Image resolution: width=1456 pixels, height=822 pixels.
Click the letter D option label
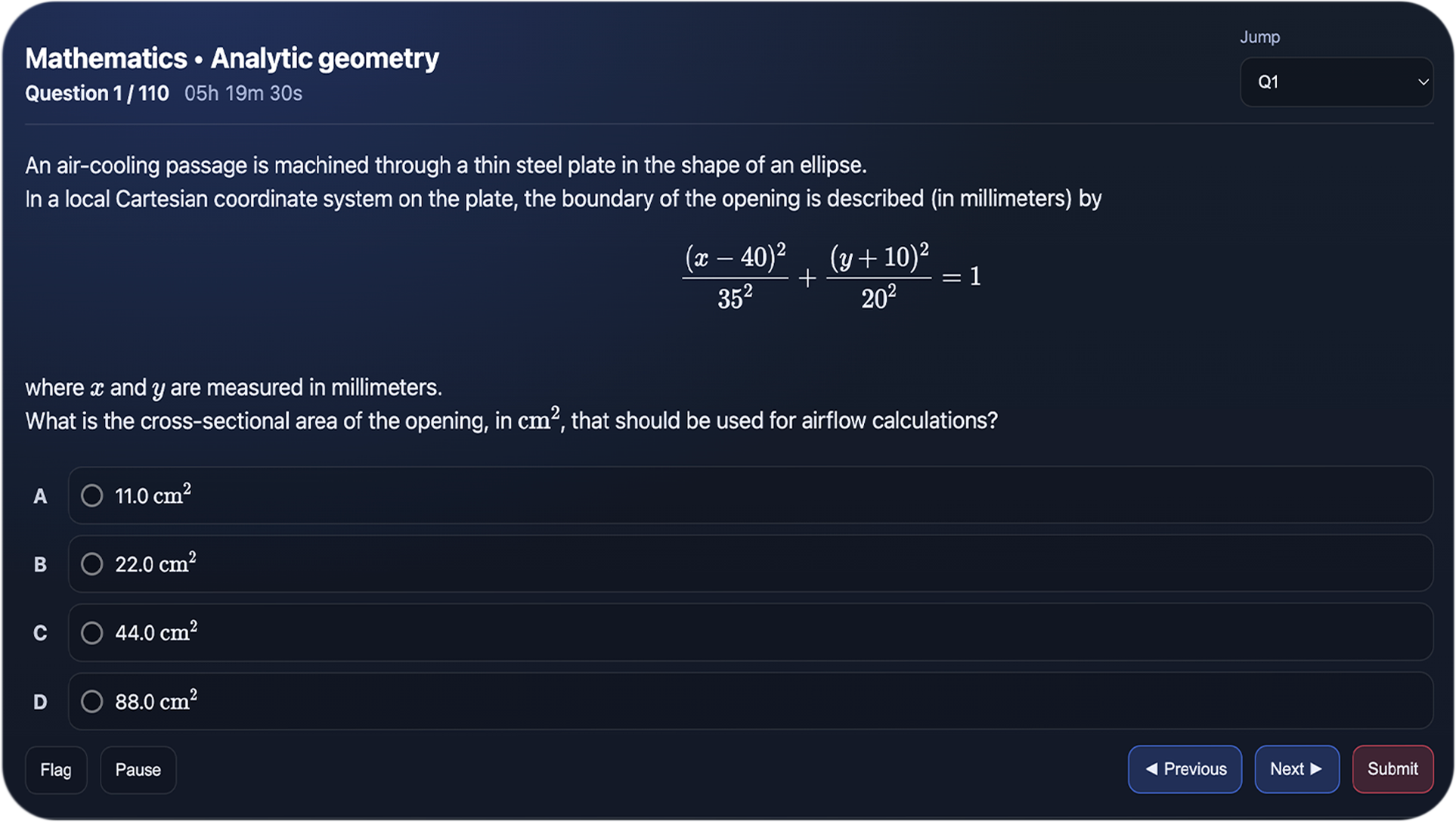pos(40,702)
